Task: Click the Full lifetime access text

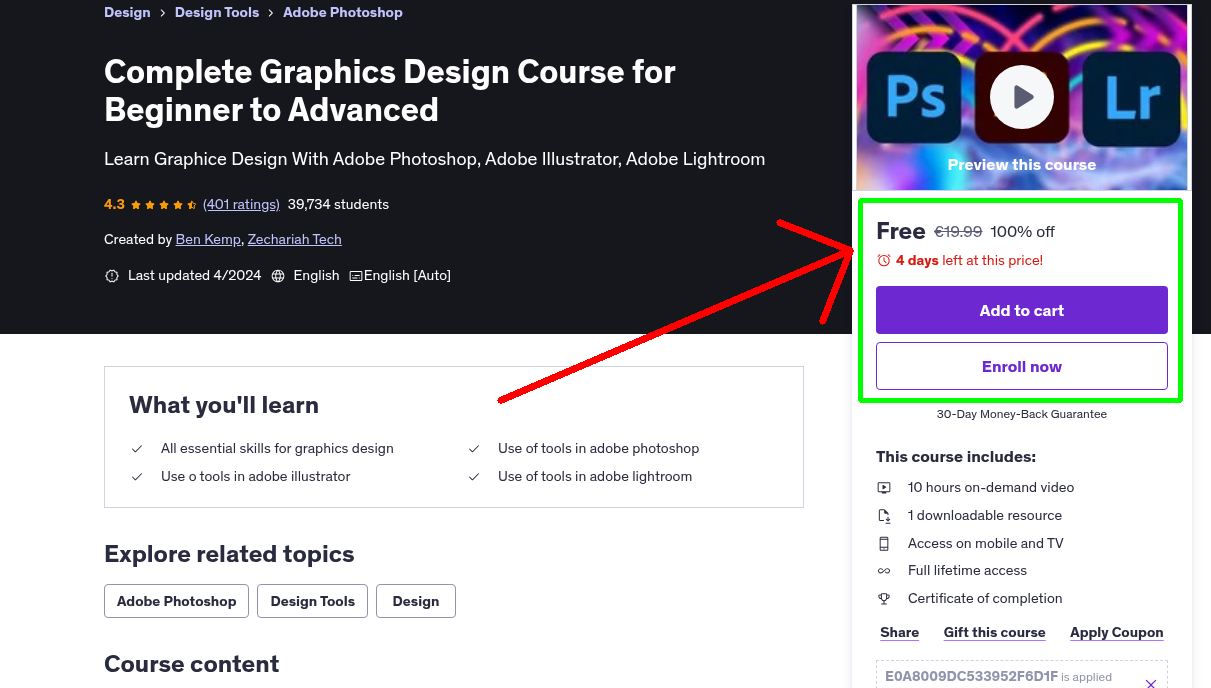Action: 967,571
